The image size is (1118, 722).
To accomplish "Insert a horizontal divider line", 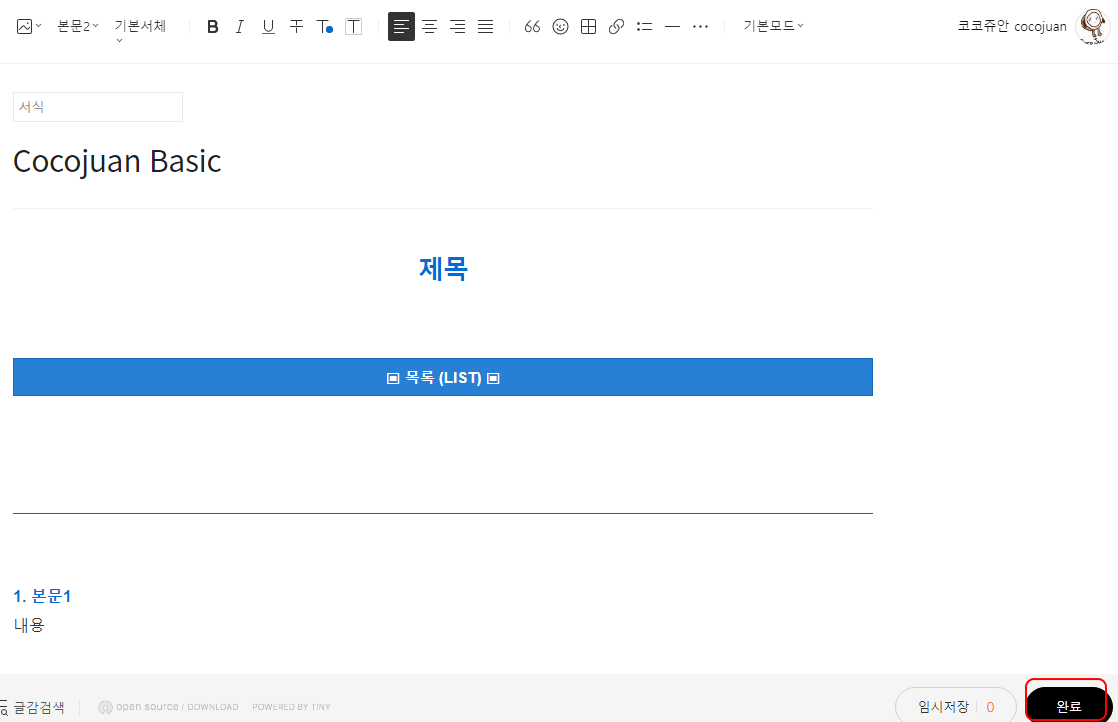I will [672, 27].
